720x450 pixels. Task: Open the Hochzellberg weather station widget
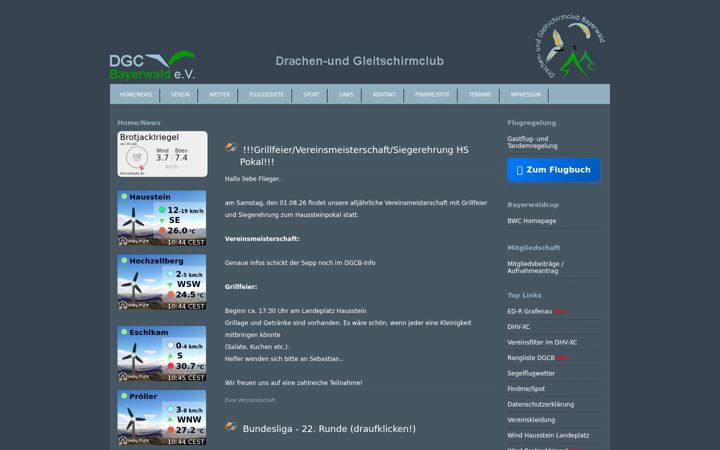point(162,282)
